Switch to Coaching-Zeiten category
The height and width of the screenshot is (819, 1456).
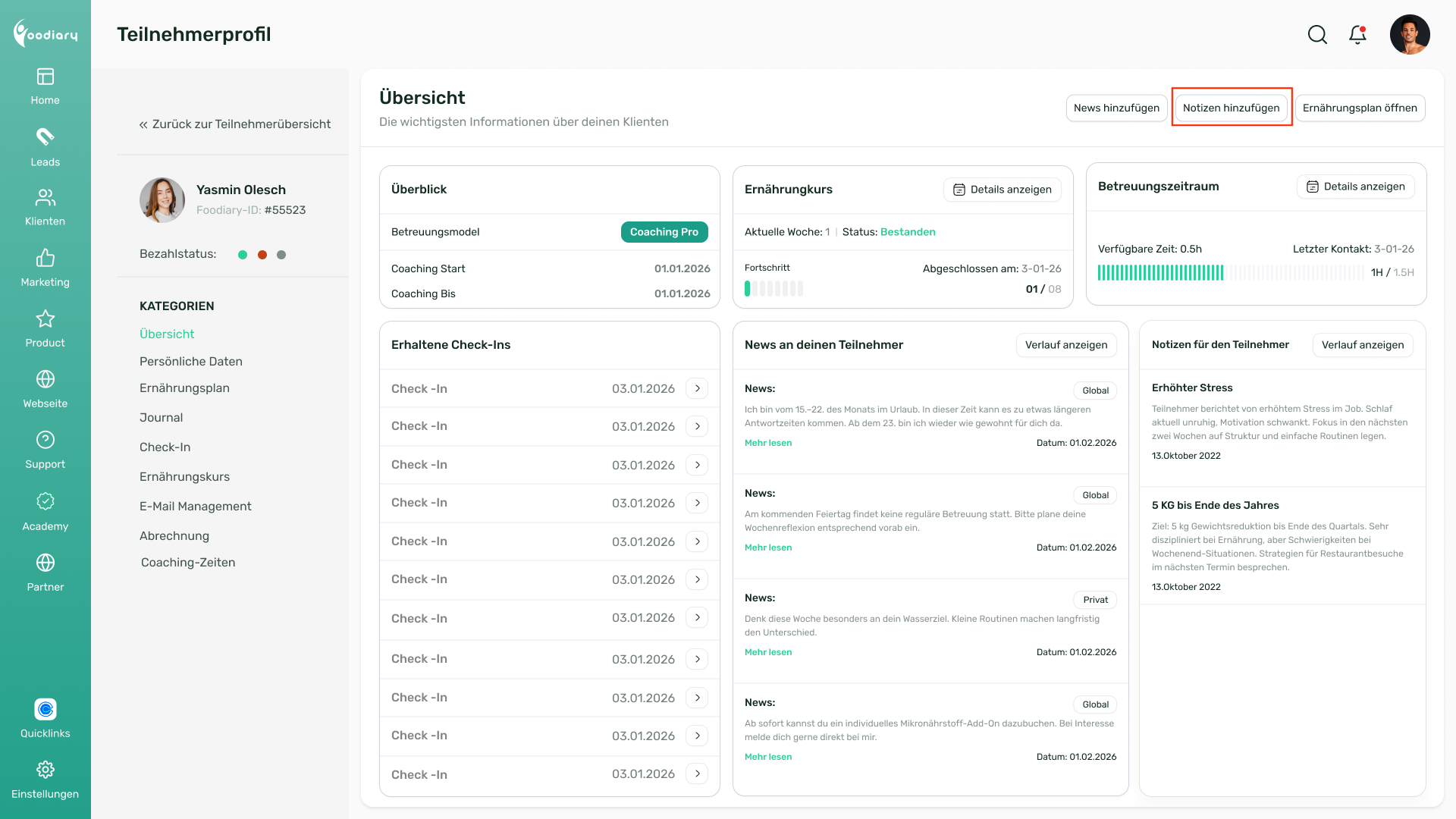tap(188, 563)
